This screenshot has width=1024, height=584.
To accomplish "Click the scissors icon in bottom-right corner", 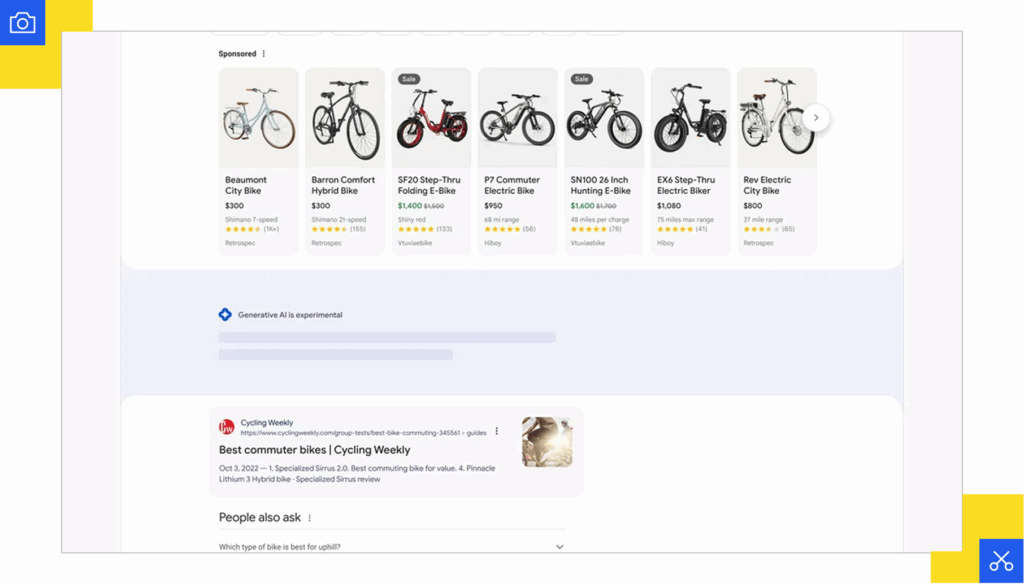I will (x=1000, y=561).
